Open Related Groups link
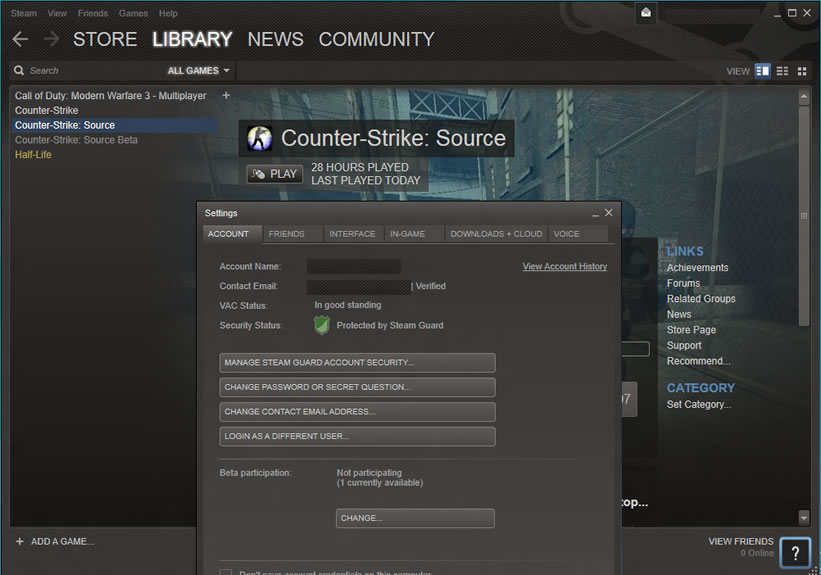 click(701, 299)
